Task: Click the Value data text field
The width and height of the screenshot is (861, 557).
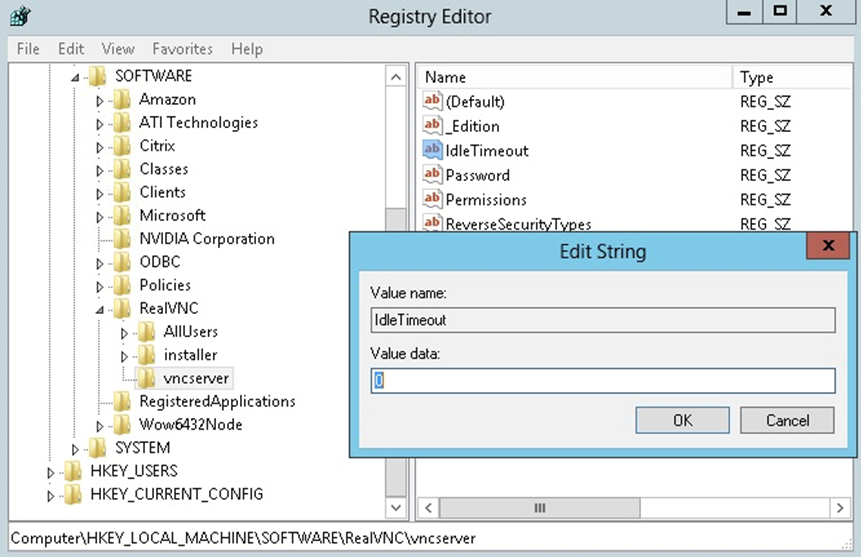Action: point(602,381)
